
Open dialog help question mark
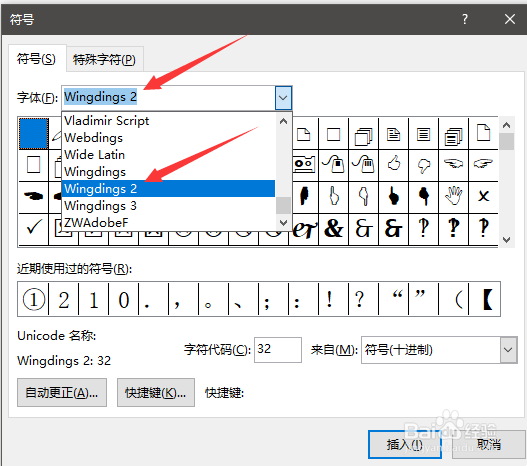(465, 19)
